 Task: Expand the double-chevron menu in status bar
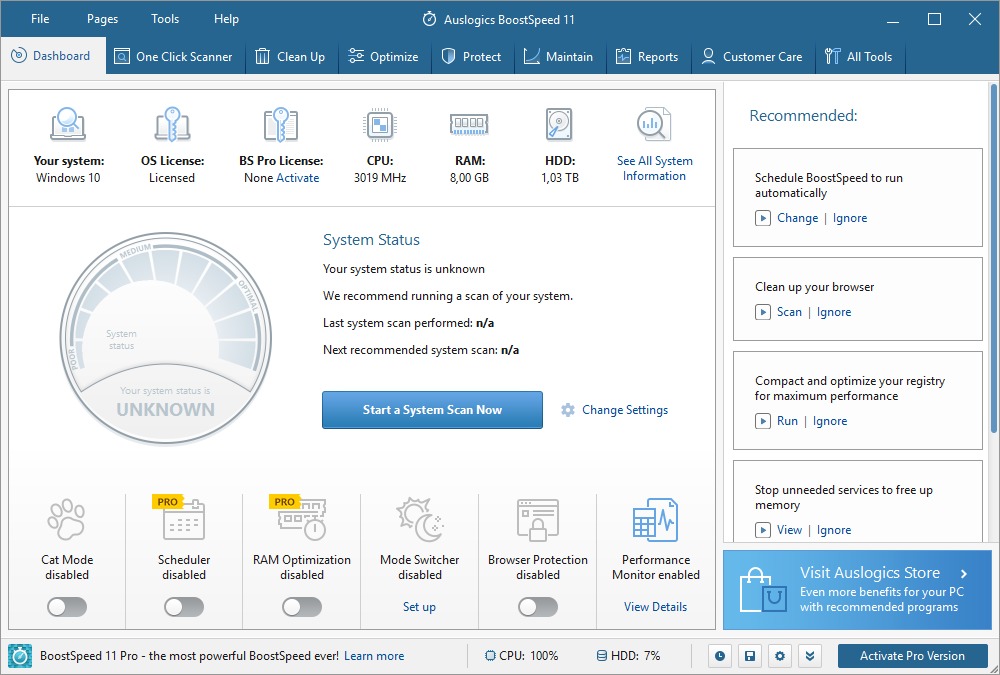[810, 656]
